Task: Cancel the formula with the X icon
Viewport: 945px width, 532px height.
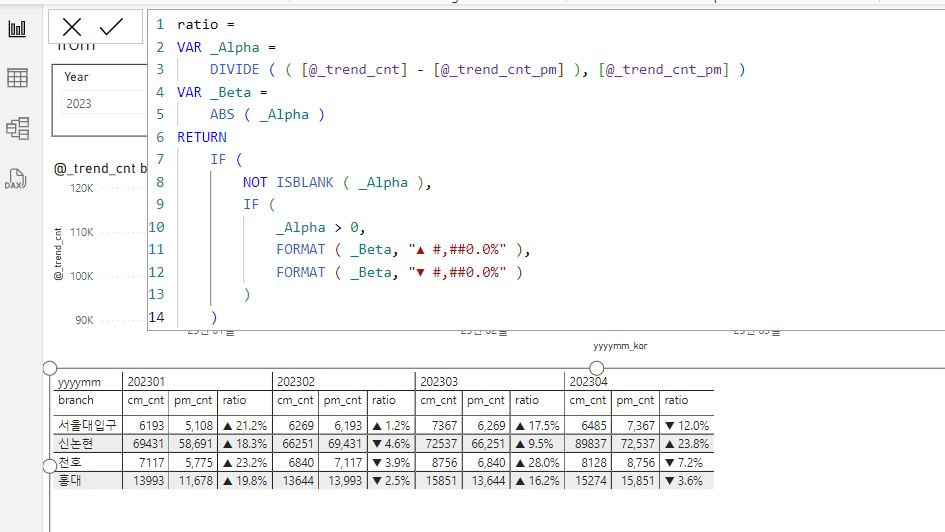Action: (72, 27)
